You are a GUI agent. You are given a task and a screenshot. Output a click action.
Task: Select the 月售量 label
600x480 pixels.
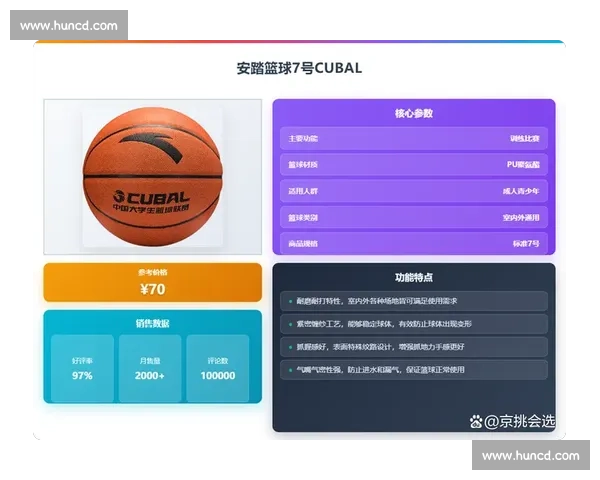coord(150,361)
